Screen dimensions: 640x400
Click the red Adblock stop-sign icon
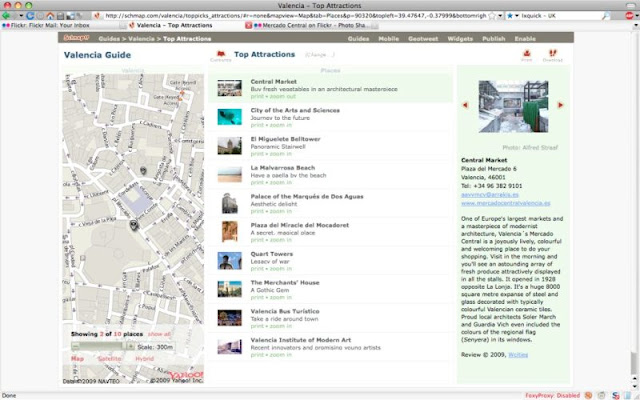629,16
